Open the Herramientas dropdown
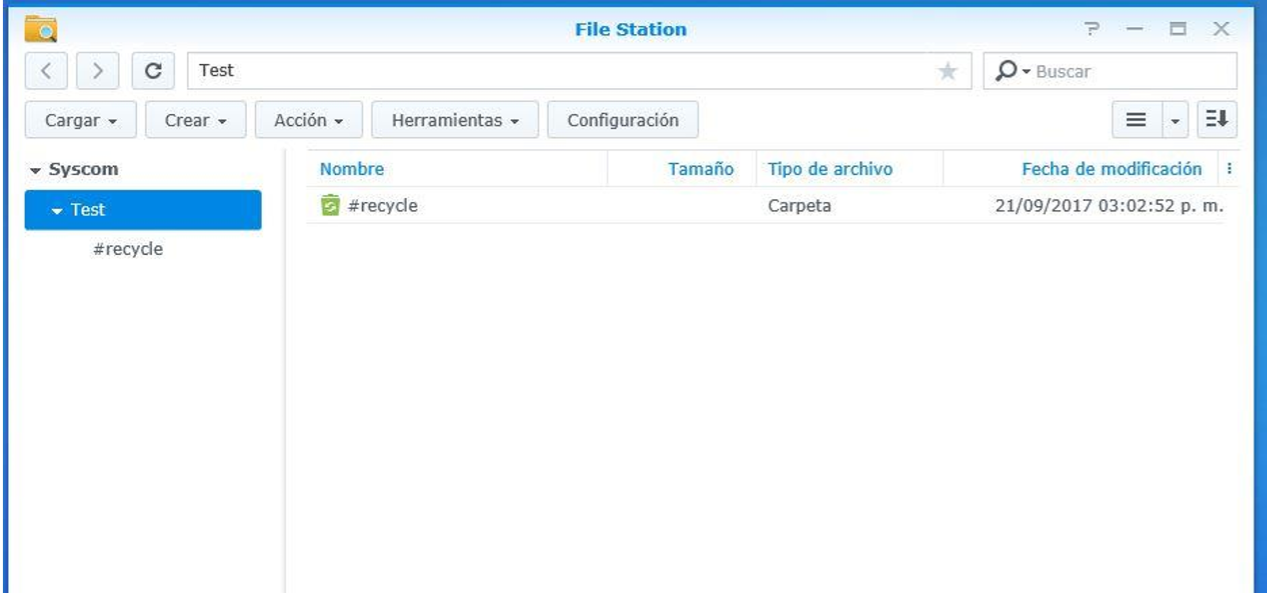Image resolution: width=1267 pixels, height=605 pixels. pos(455,120)
